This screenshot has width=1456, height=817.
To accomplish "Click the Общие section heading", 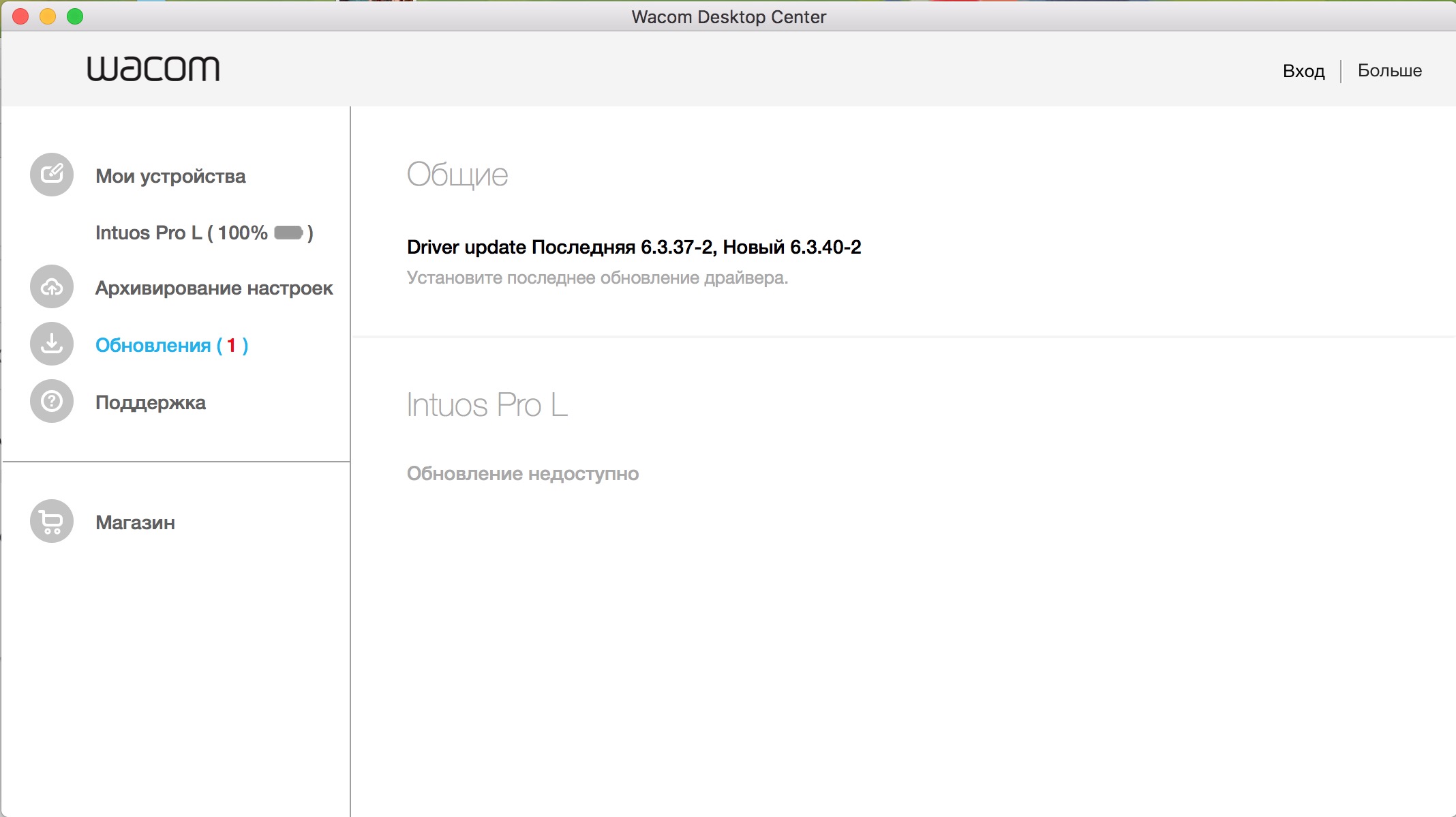I will [457, 175].
